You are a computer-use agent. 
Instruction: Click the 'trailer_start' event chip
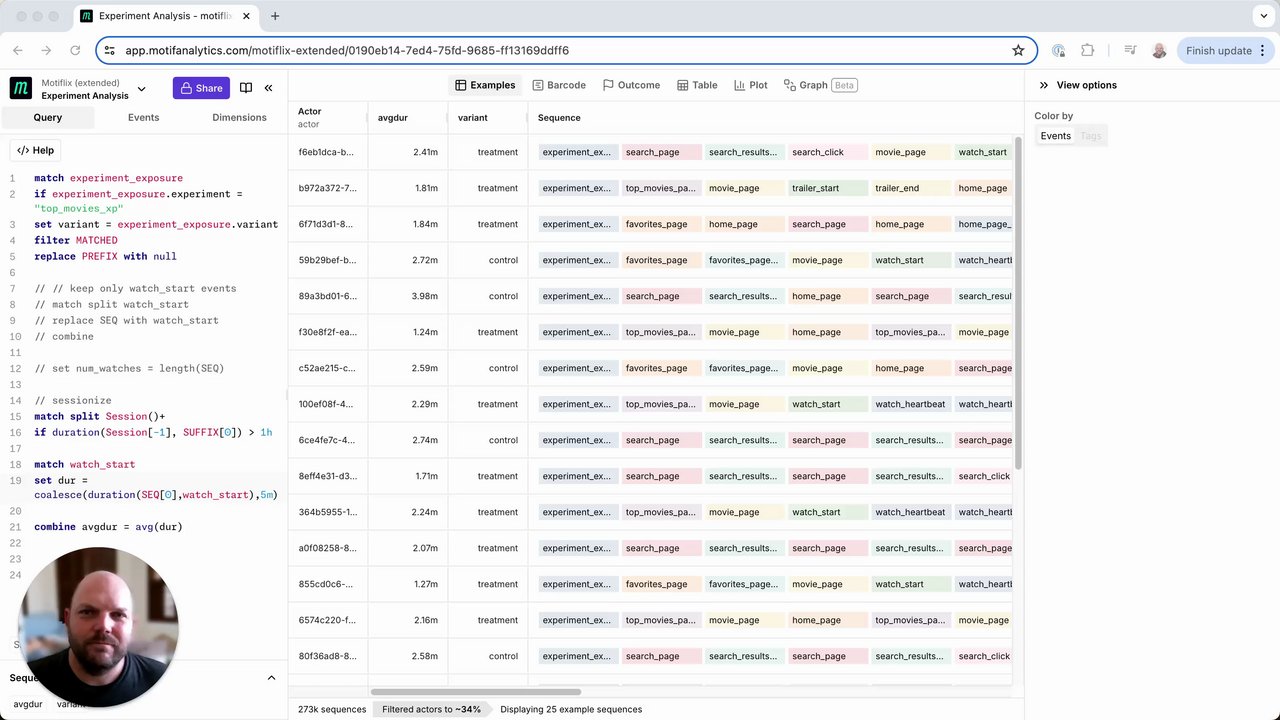(827, 188)
